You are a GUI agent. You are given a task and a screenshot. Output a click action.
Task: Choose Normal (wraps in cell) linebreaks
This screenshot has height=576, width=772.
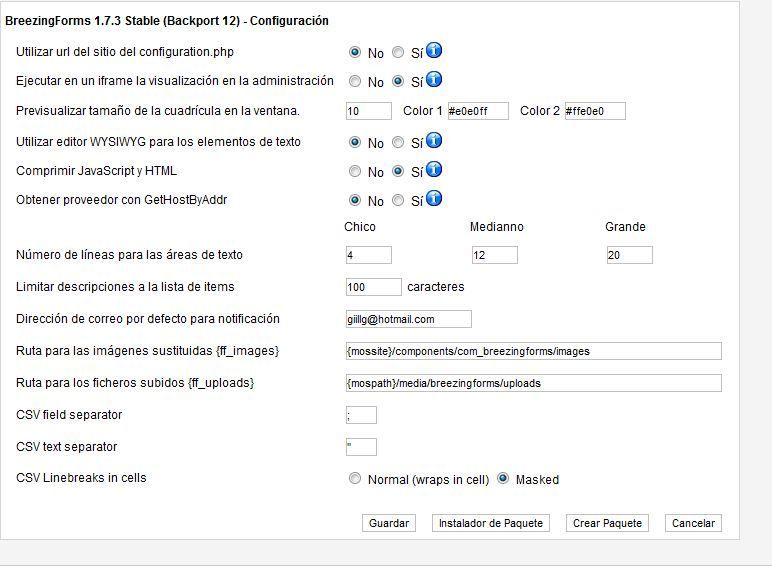coord(354,479)
